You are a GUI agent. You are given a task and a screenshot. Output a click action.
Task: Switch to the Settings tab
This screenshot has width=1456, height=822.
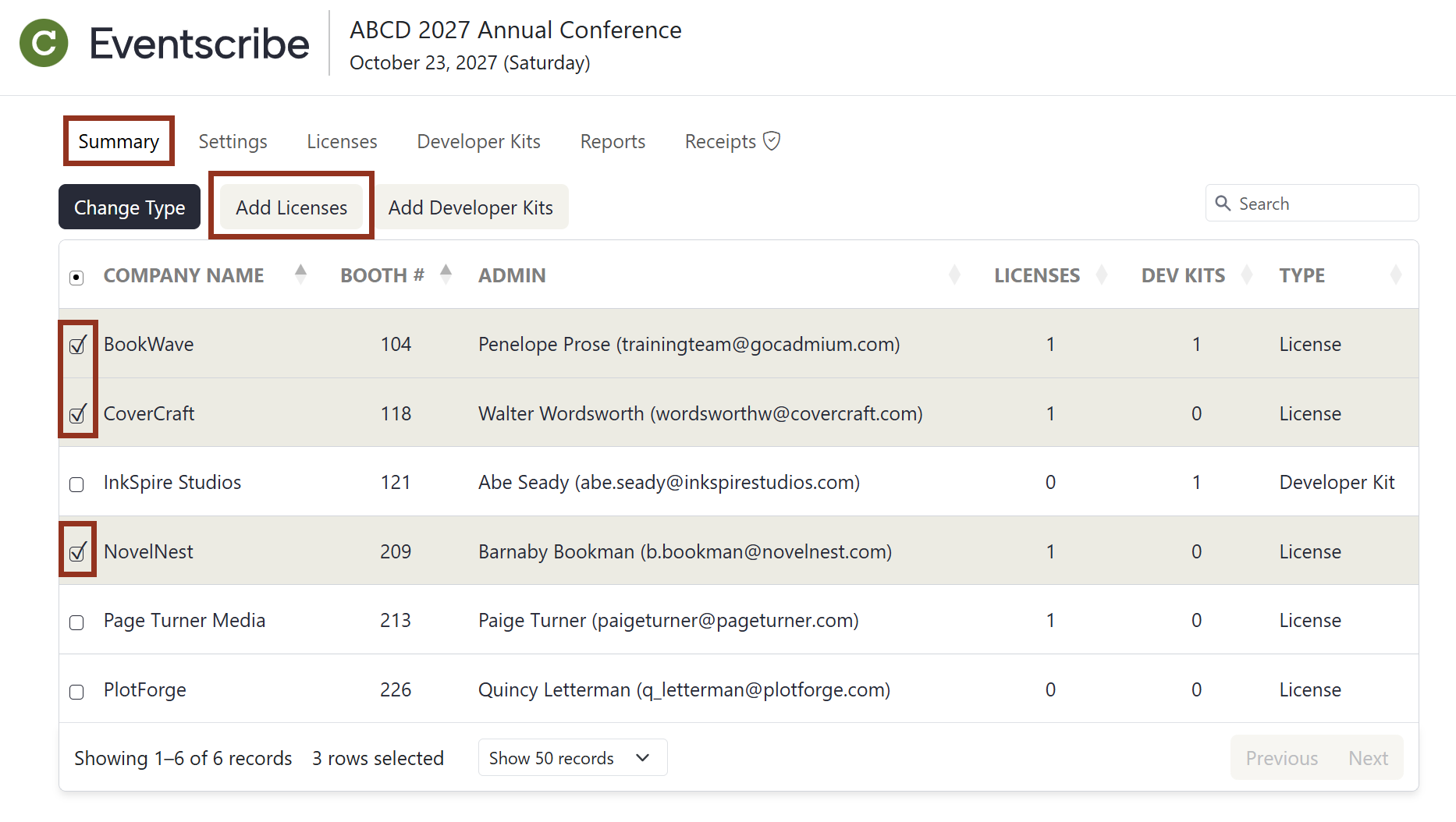(233, 141)
